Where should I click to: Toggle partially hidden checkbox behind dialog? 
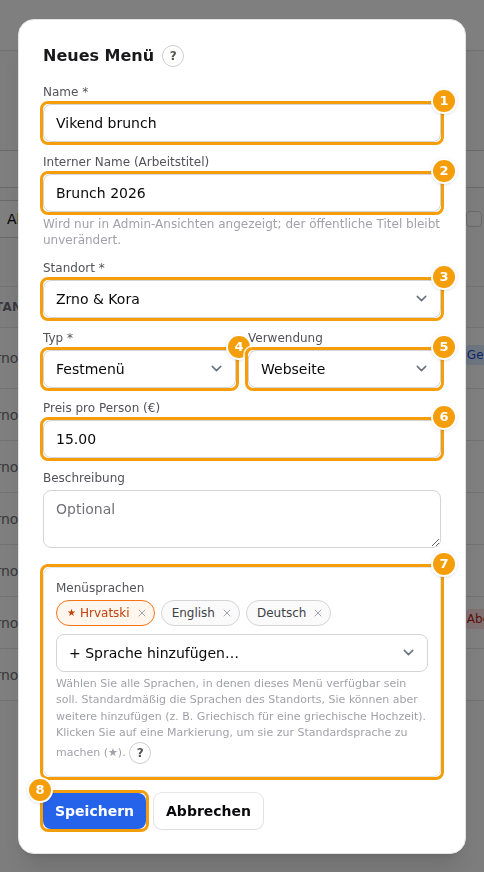474,219
